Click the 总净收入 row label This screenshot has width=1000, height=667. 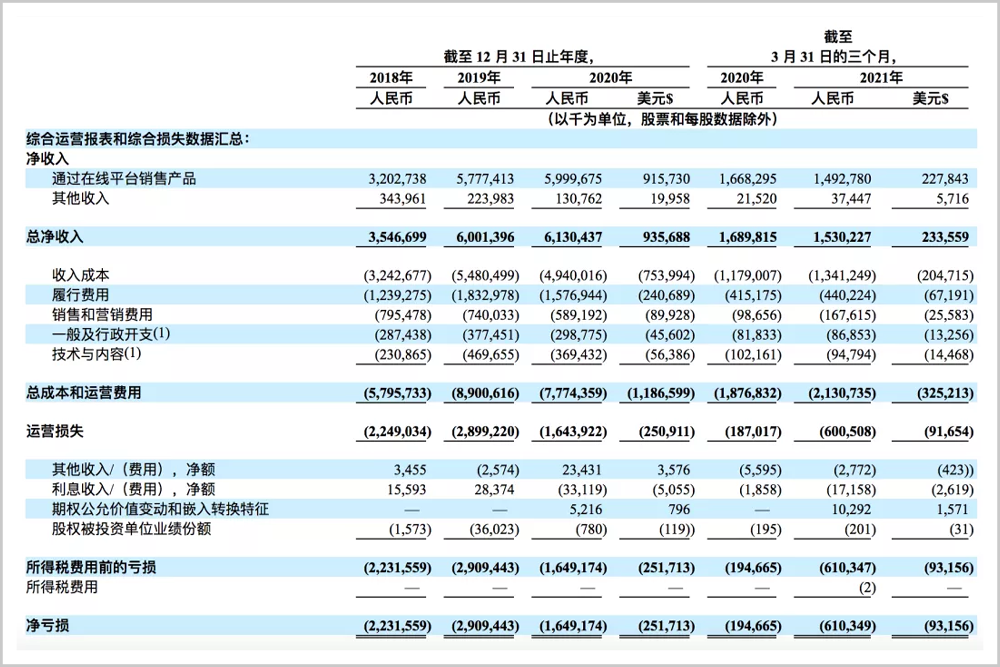(54, 237)
